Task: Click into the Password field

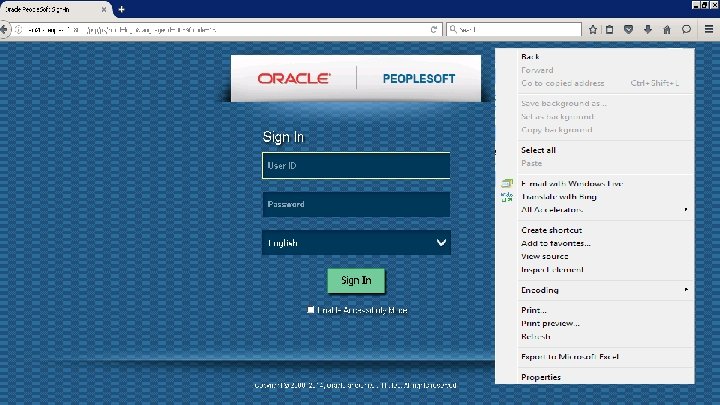Action: 356,204
